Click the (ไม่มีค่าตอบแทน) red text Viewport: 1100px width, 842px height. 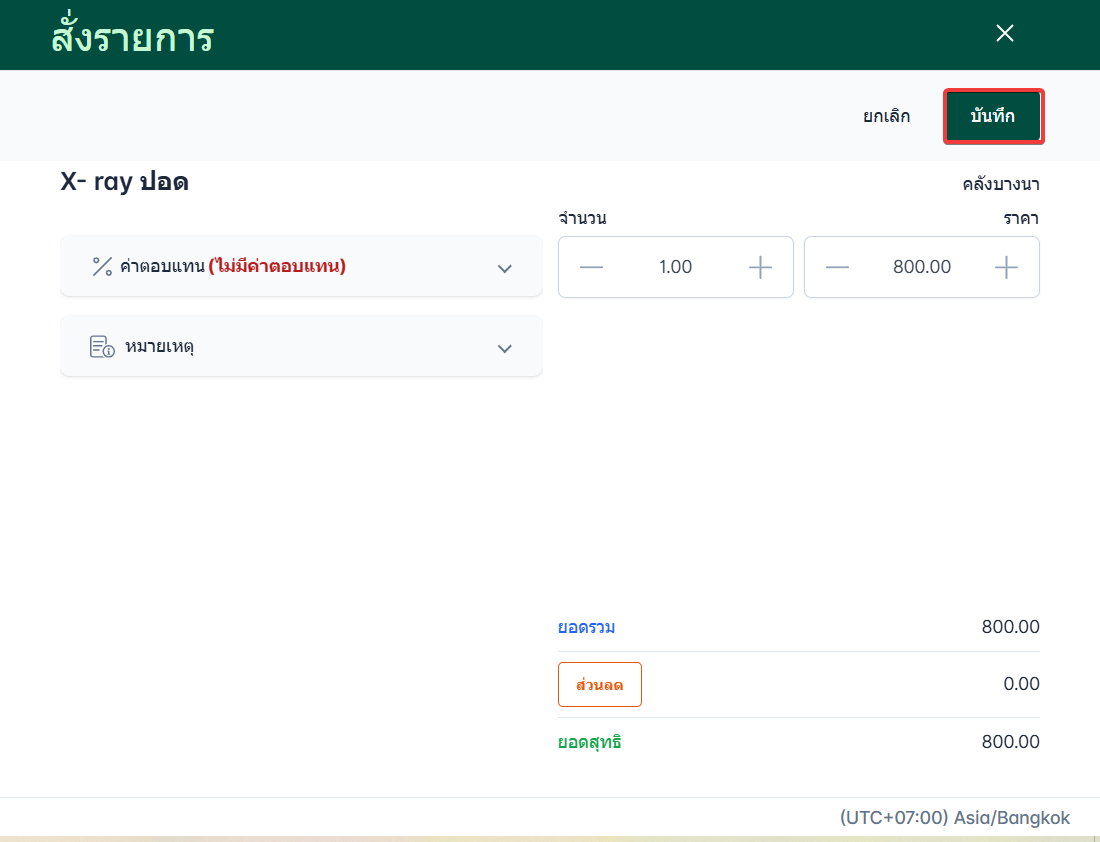point(277,266)
